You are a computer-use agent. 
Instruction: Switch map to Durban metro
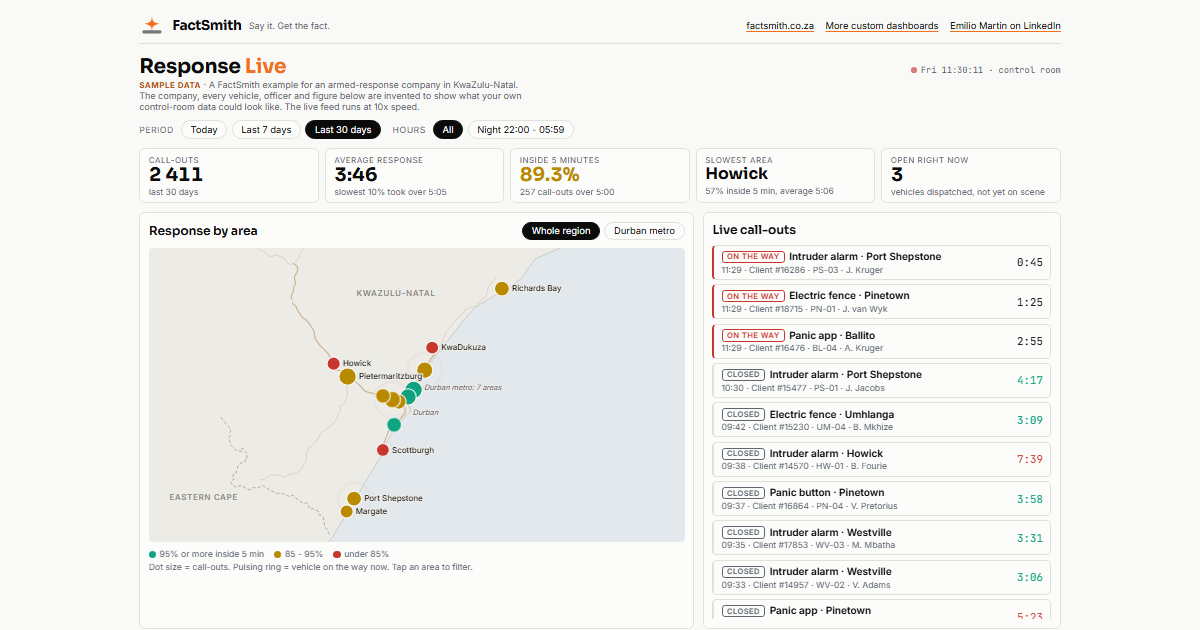(645, 231)
